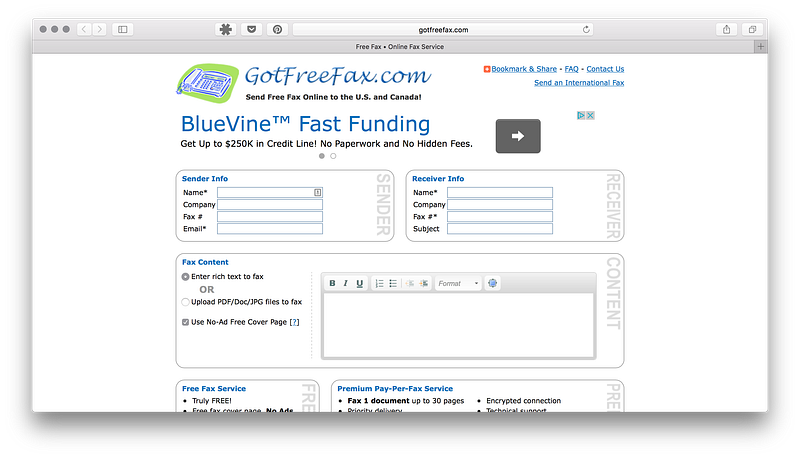The image size is (800, 458).
Task: Go forward with Safari's forward arrow
Action: click(100, 30)
